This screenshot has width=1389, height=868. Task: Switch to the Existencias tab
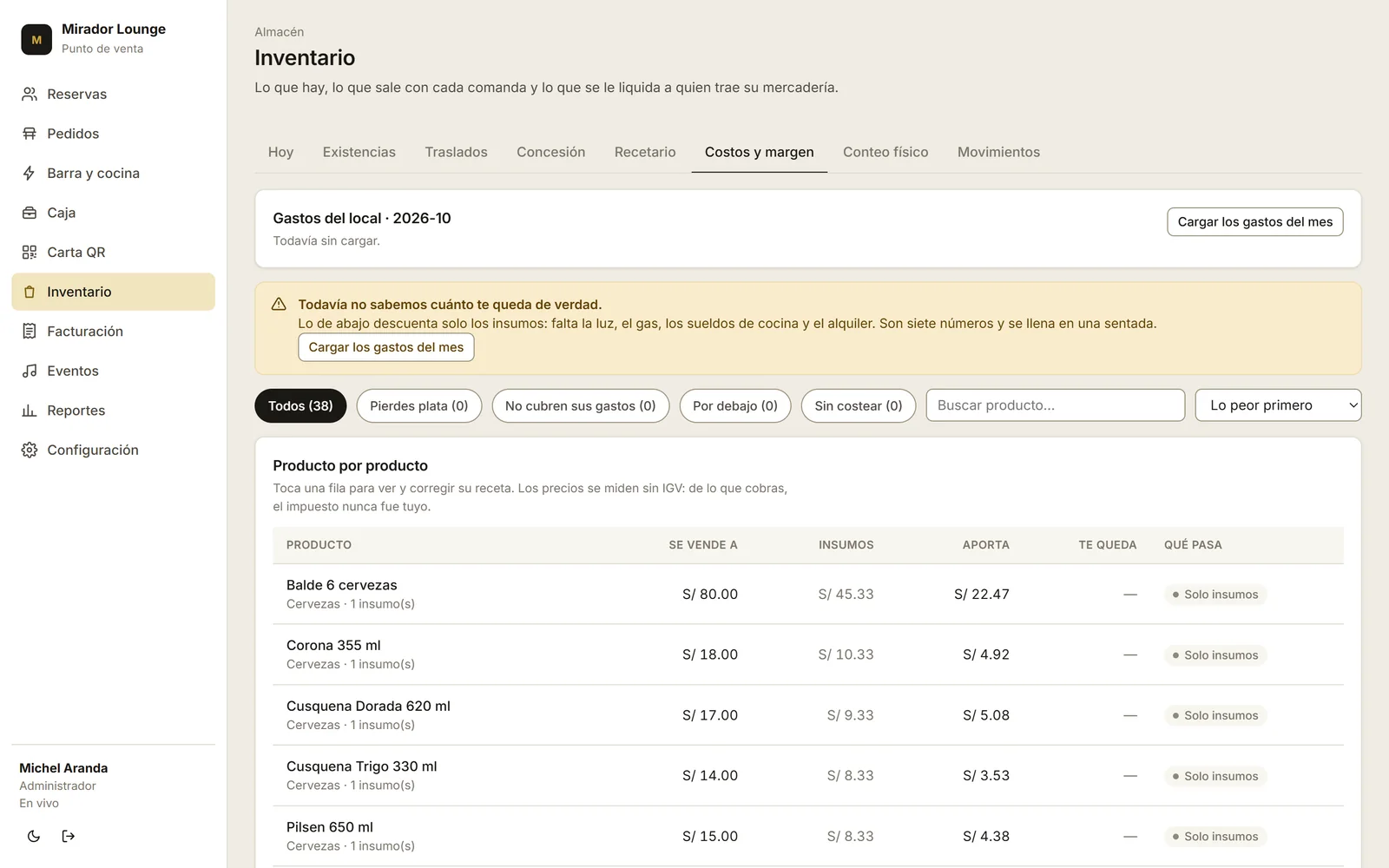[359, 152]
